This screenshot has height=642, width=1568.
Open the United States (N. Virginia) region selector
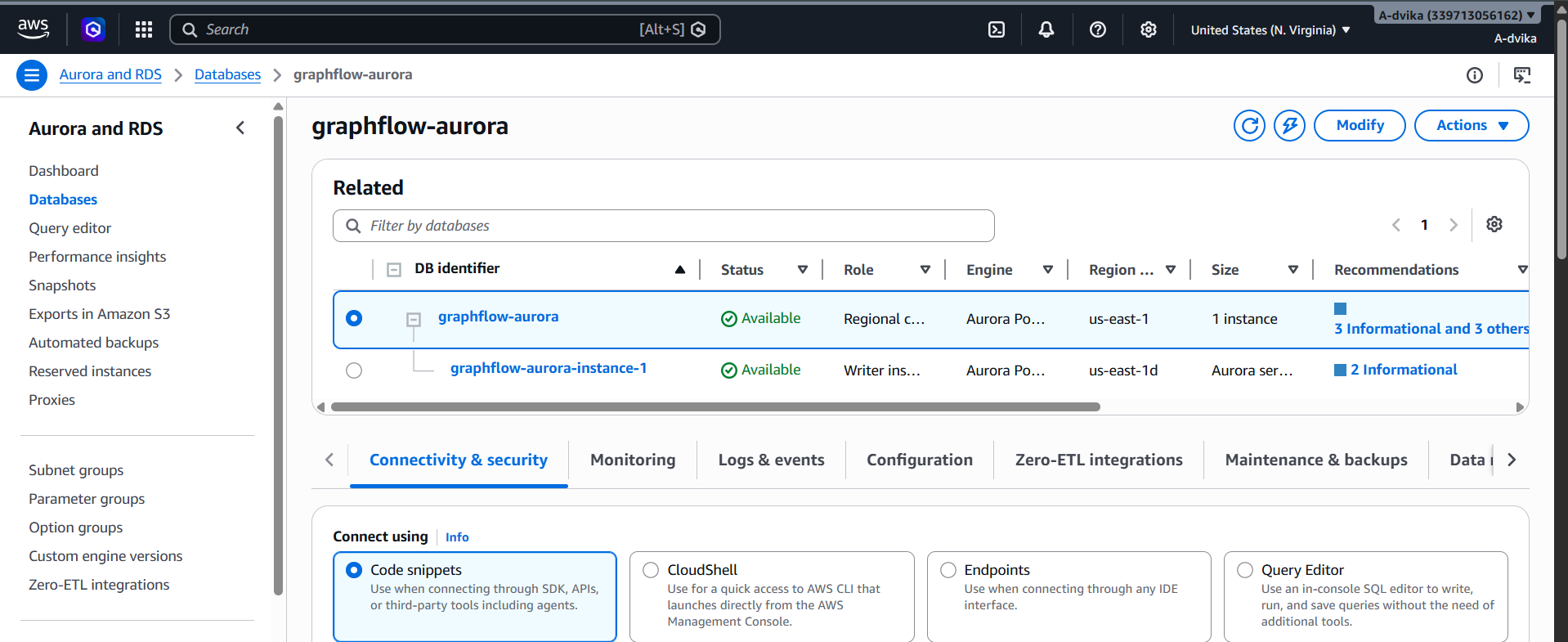coord(1270,30)
